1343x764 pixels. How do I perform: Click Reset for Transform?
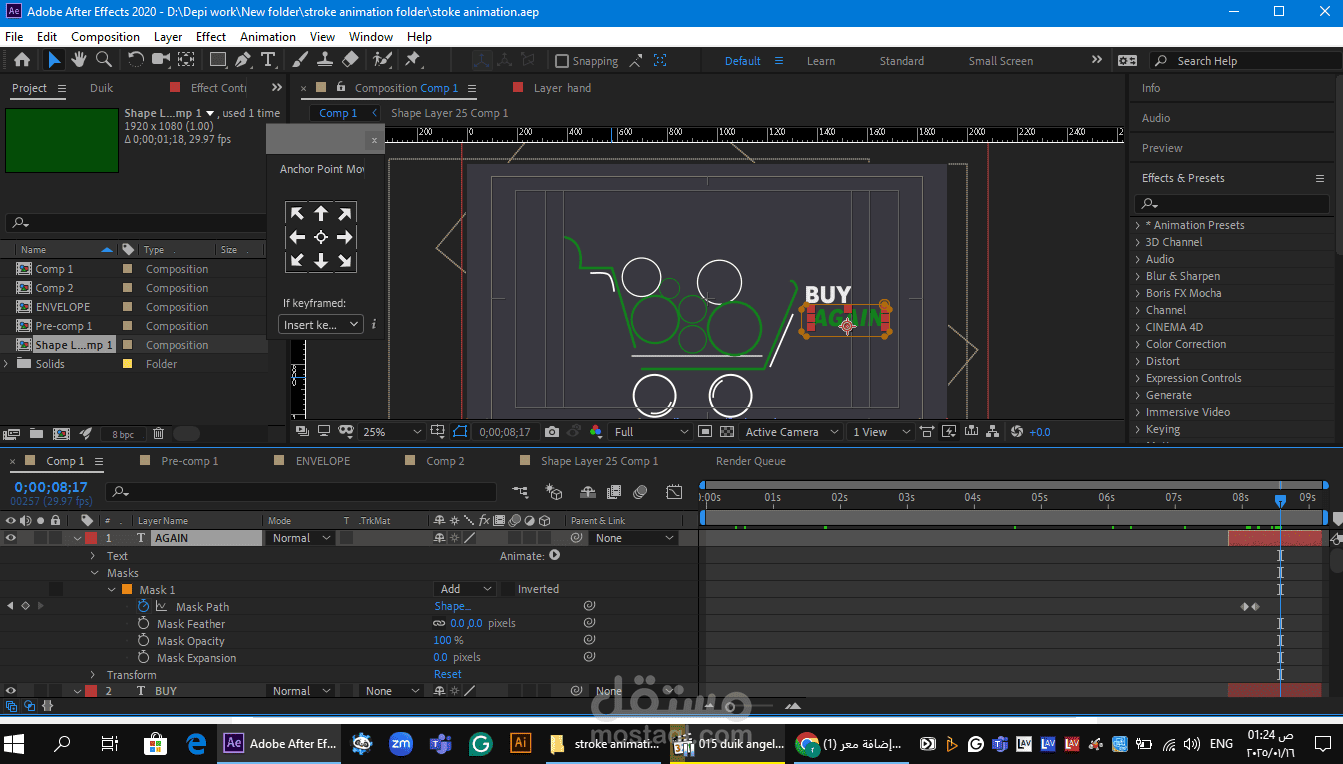(x=447, y=674)
